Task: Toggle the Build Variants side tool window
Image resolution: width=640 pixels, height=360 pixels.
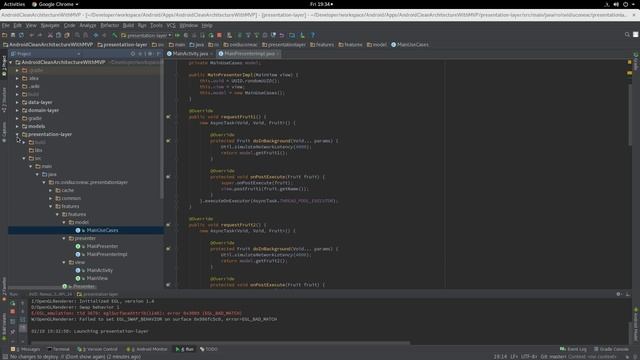Action: click(x=4, y=327)
